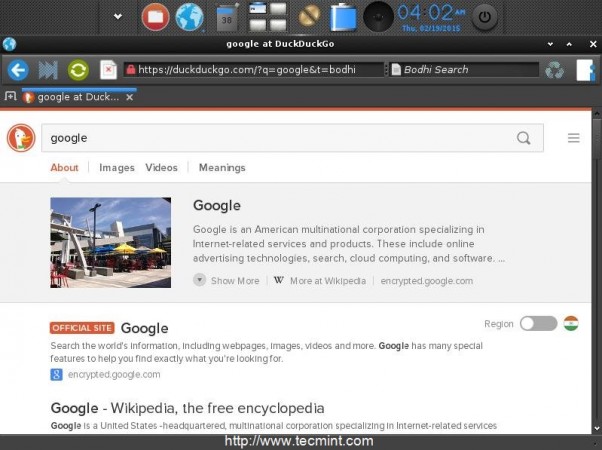This screenshot has width=602, height=450.
Task: Reload page with green refresh icon
Action: tap(78, 70)
